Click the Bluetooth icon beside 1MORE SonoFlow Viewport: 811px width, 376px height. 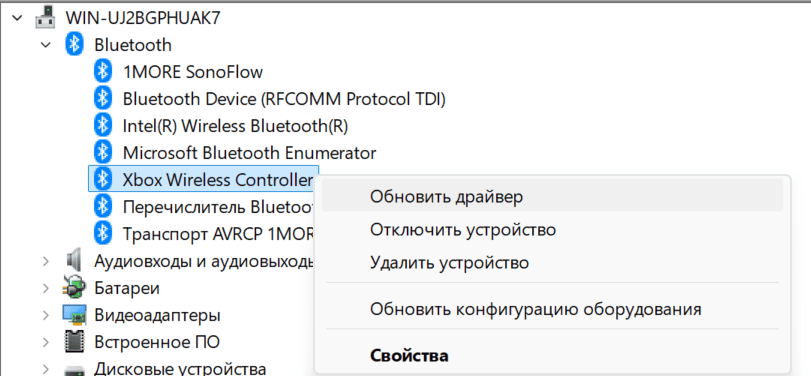[103, 71]
